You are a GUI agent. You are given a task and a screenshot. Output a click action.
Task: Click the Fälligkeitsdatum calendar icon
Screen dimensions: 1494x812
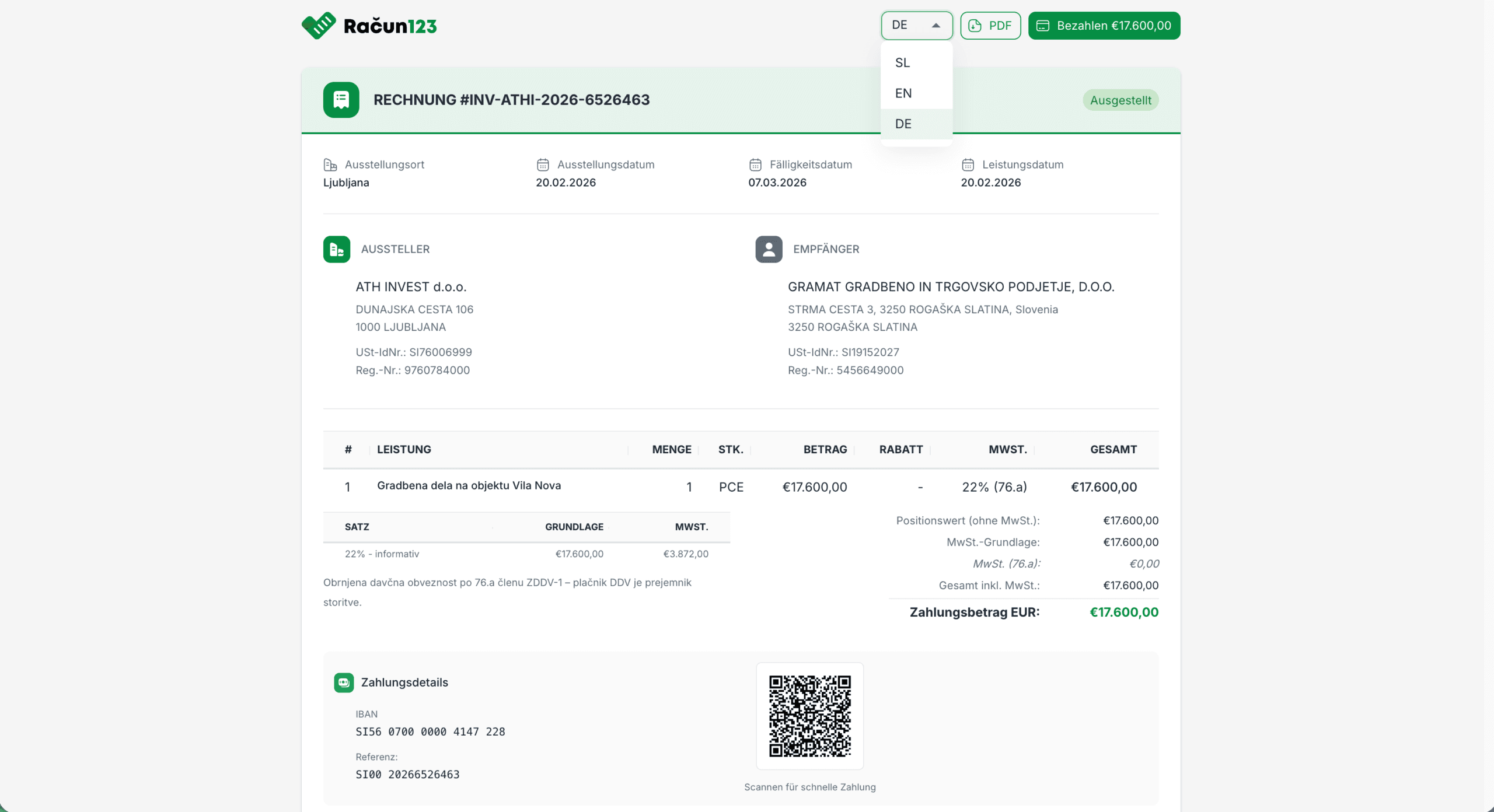click(x=755, y=164)
